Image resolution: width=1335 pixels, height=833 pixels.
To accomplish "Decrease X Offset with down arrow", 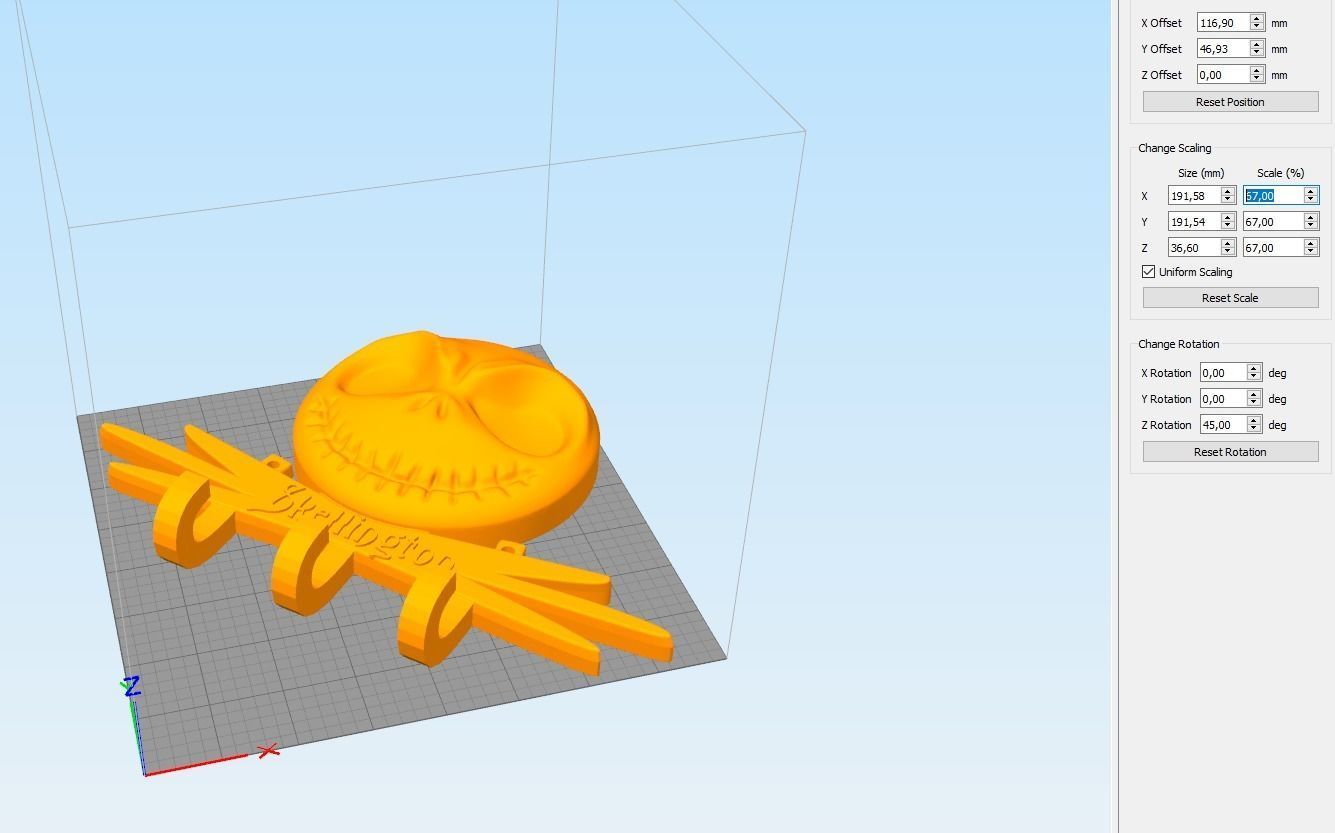I will coord(1257,27).
